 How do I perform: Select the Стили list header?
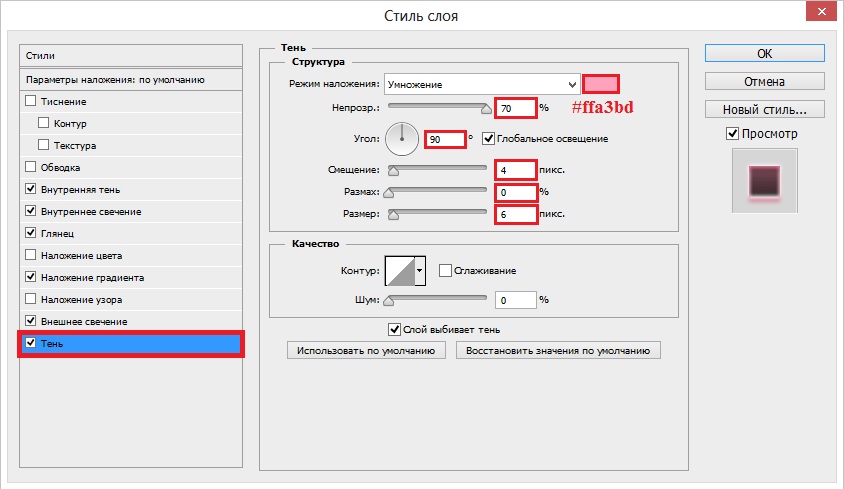click(x=131, y=55)
